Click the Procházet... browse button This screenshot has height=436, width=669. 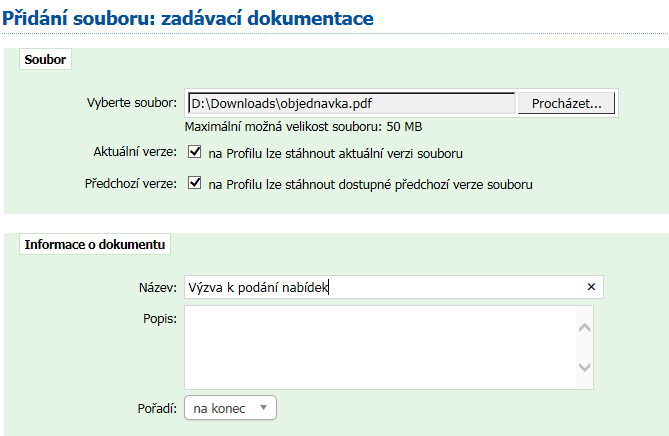pyautogui.click(x=566, y=103)
